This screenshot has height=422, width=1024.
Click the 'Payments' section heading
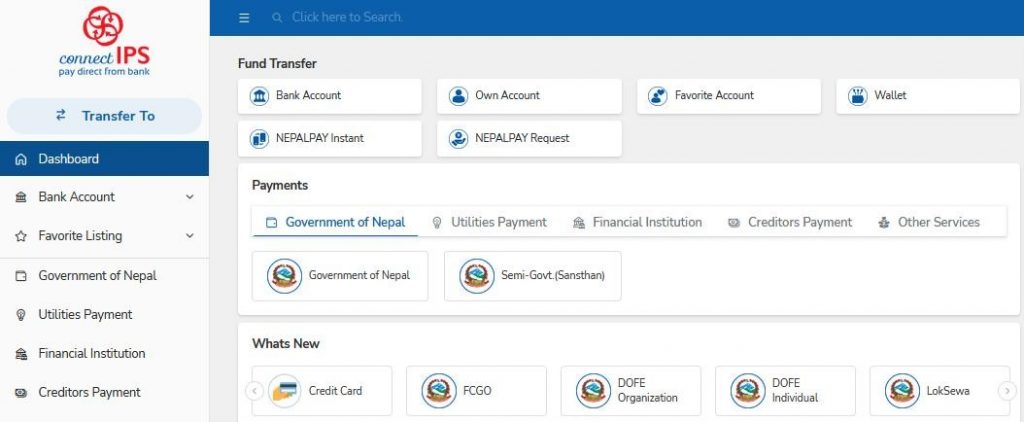[280, 186]
